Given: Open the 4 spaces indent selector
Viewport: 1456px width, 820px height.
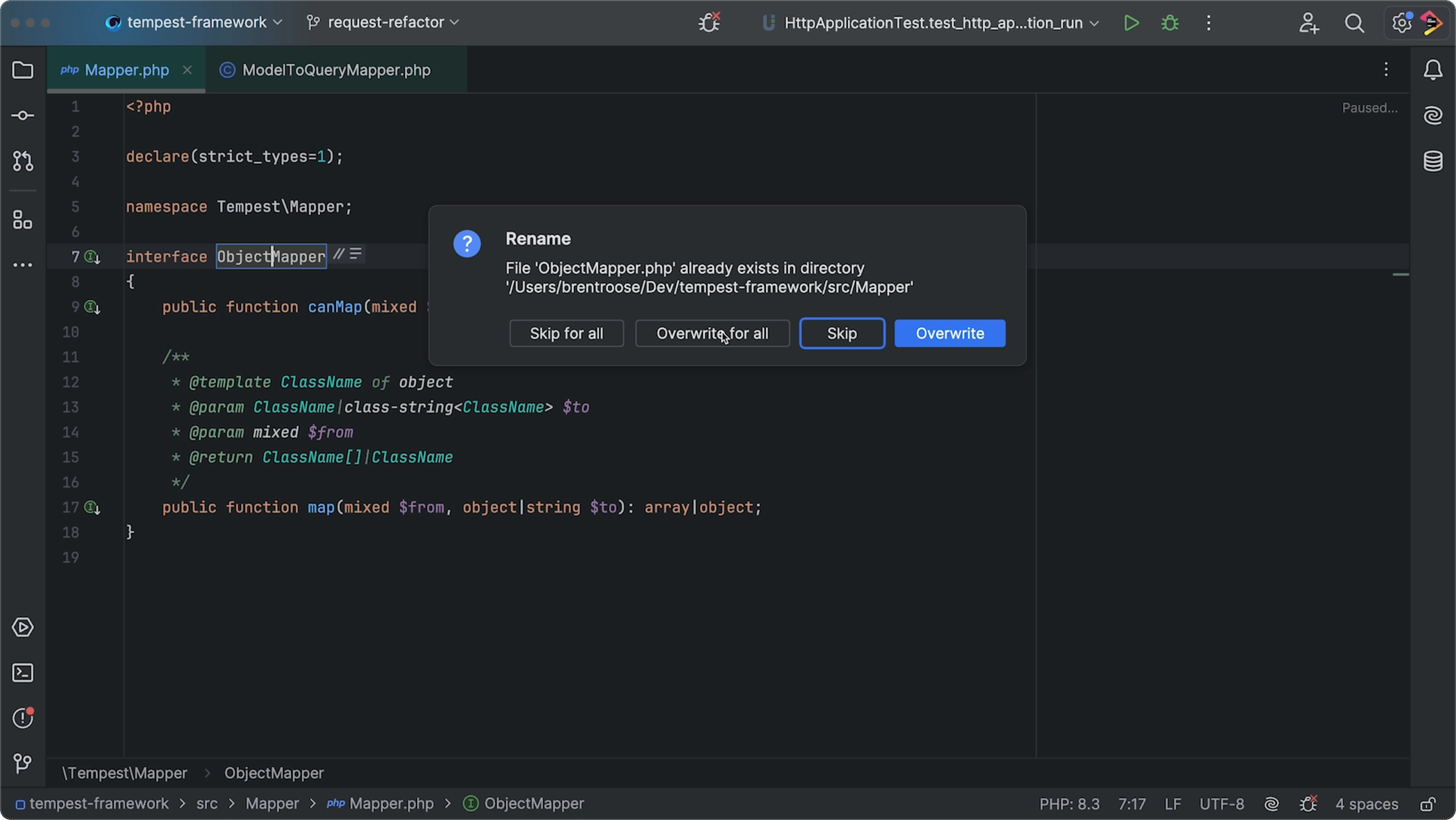Looking at the screenshot, I should tap(1367, 803).
